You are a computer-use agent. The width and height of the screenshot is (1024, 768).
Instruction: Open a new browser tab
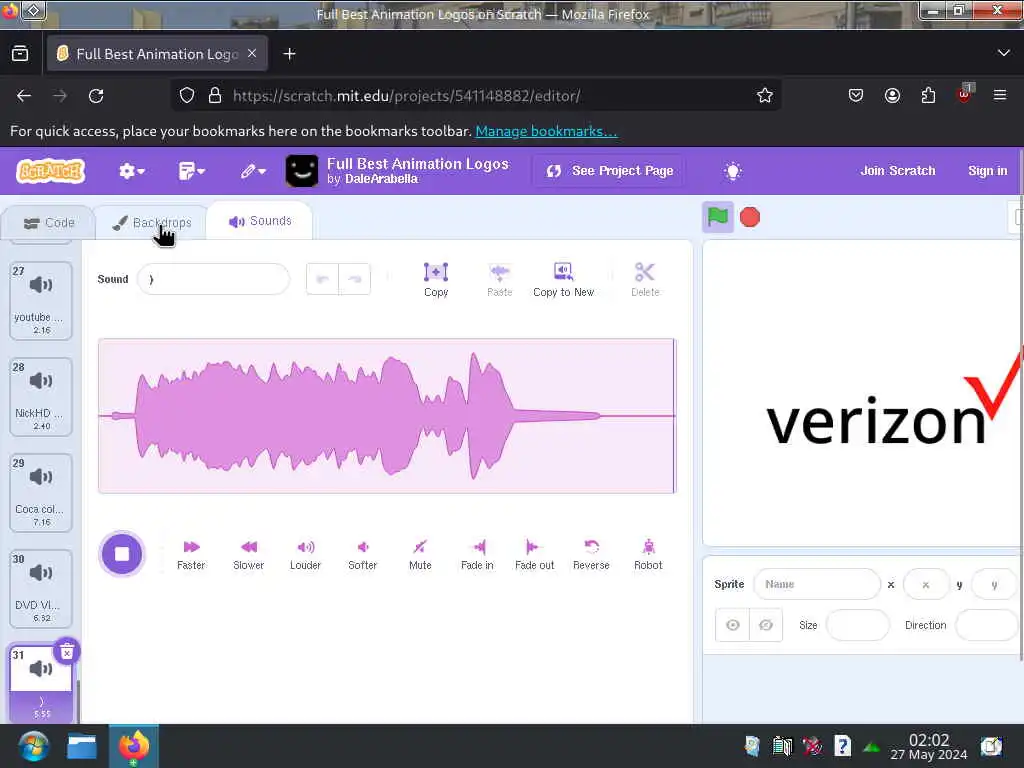(289, 54)
